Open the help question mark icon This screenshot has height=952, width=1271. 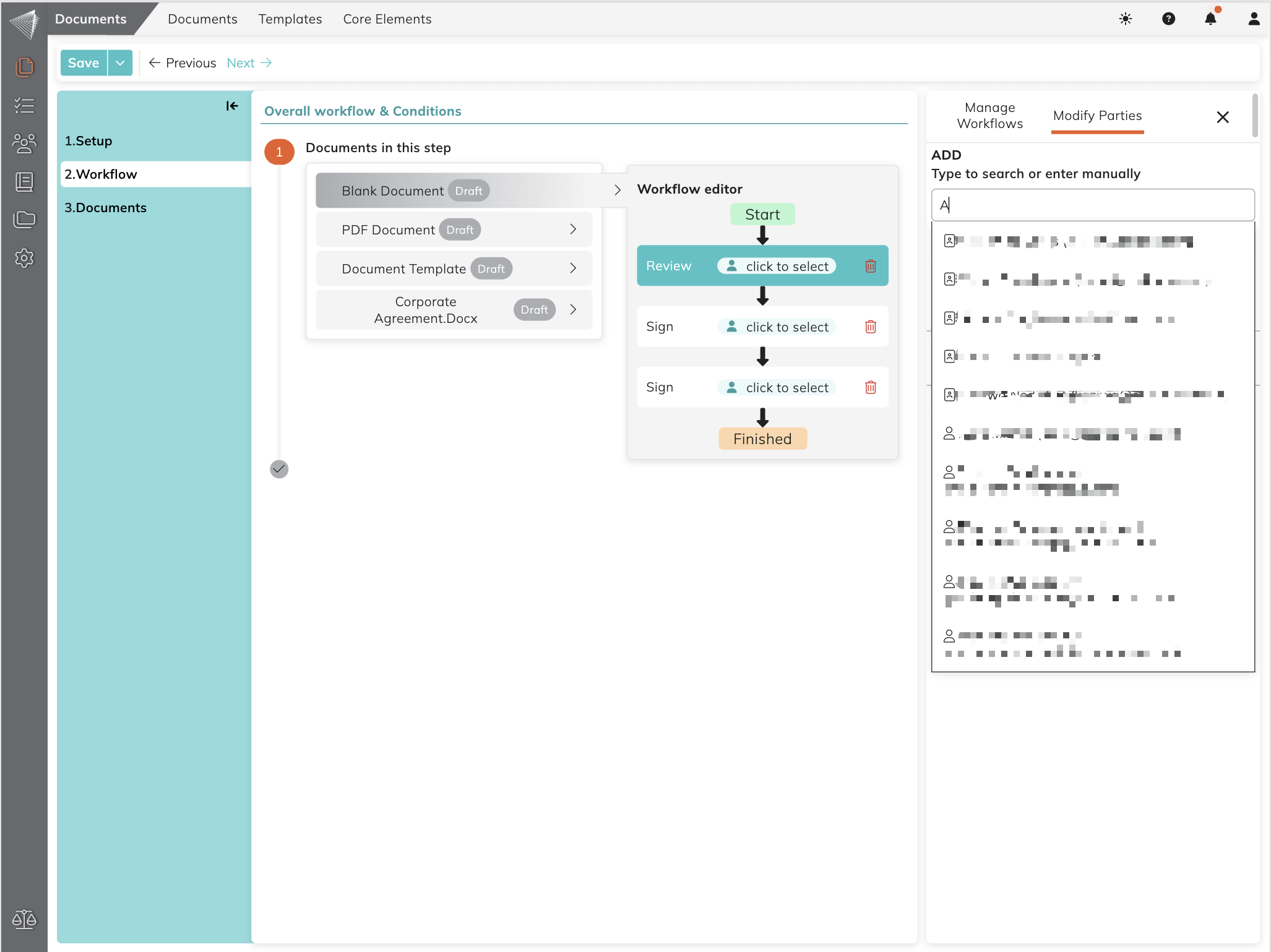[x=1168, y=19]
